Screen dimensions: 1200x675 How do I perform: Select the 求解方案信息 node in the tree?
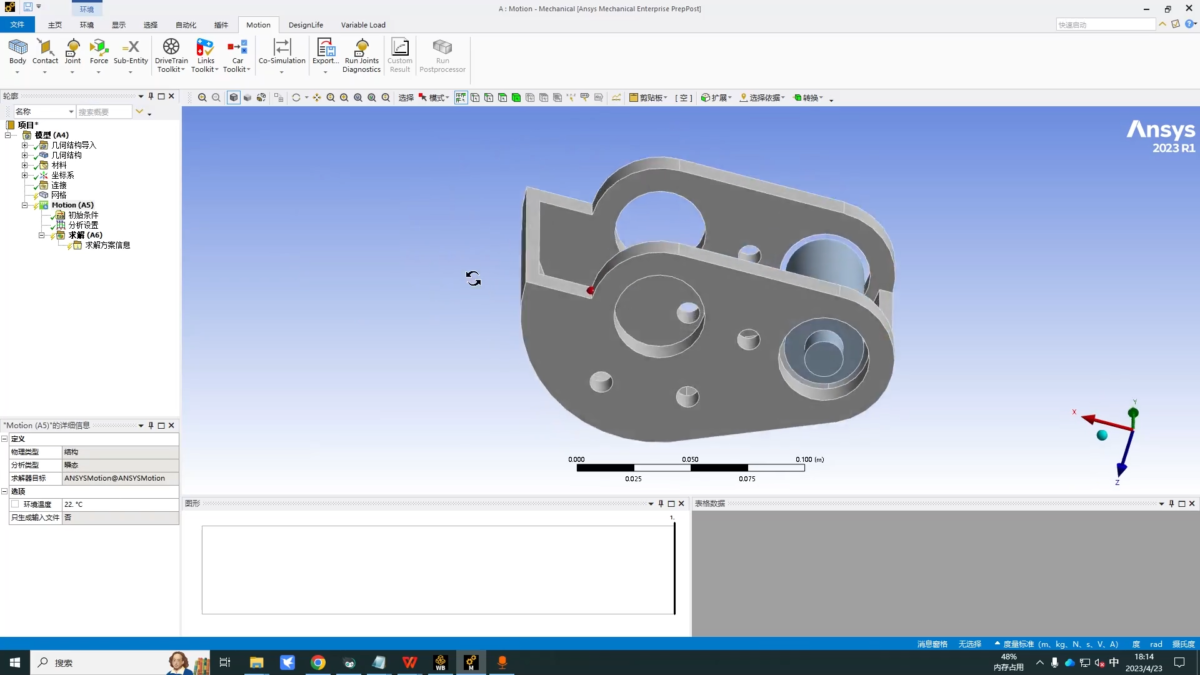pyautogui.click(x=107, y=245)
